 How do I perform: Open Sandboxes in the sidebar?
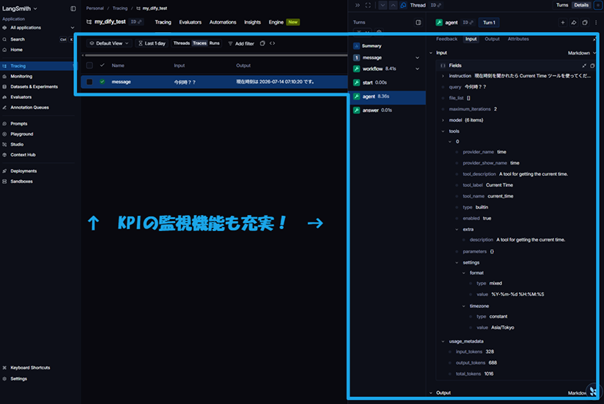pos(21,181)
